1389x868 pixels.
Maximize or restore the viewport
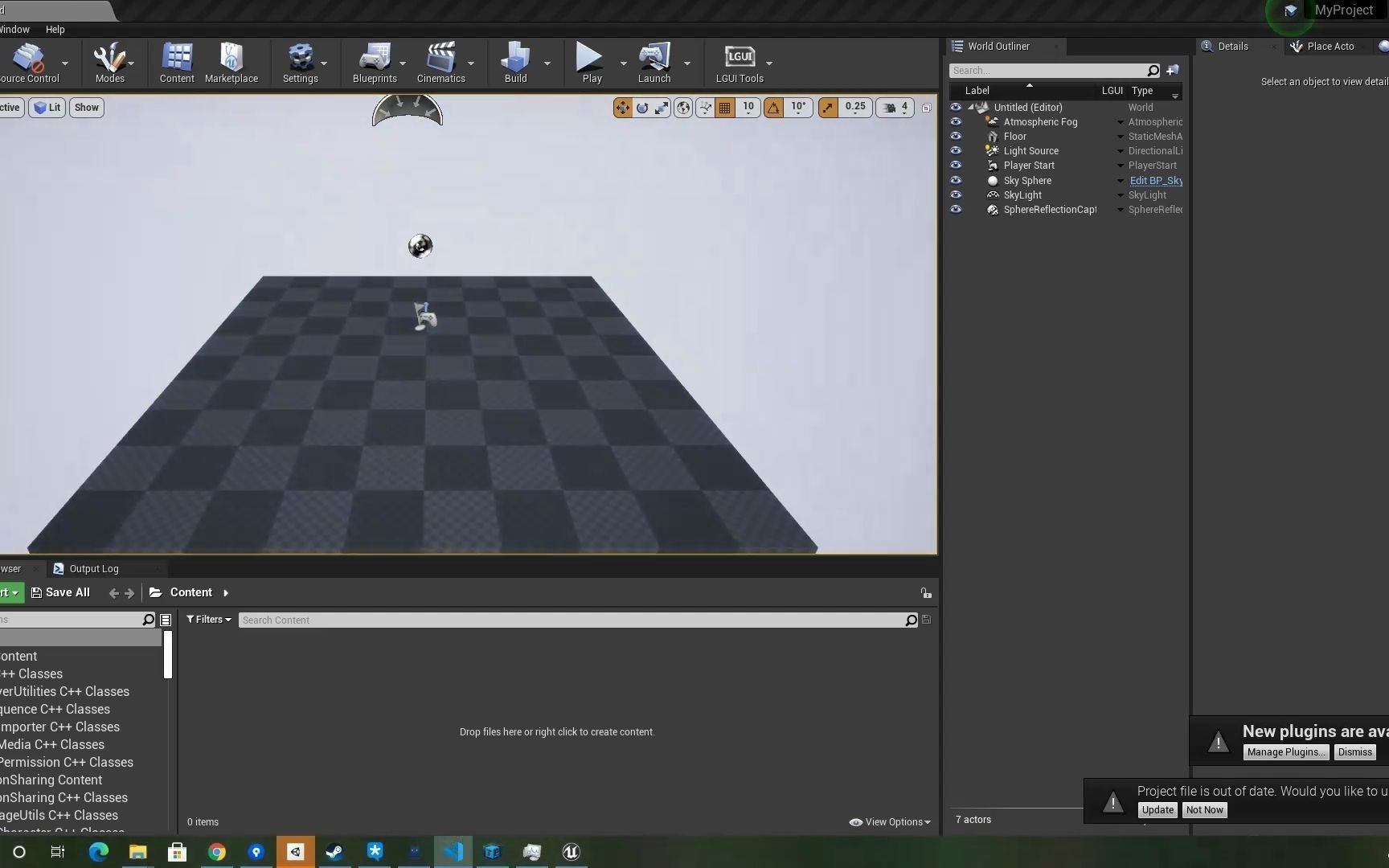[926, 108]
